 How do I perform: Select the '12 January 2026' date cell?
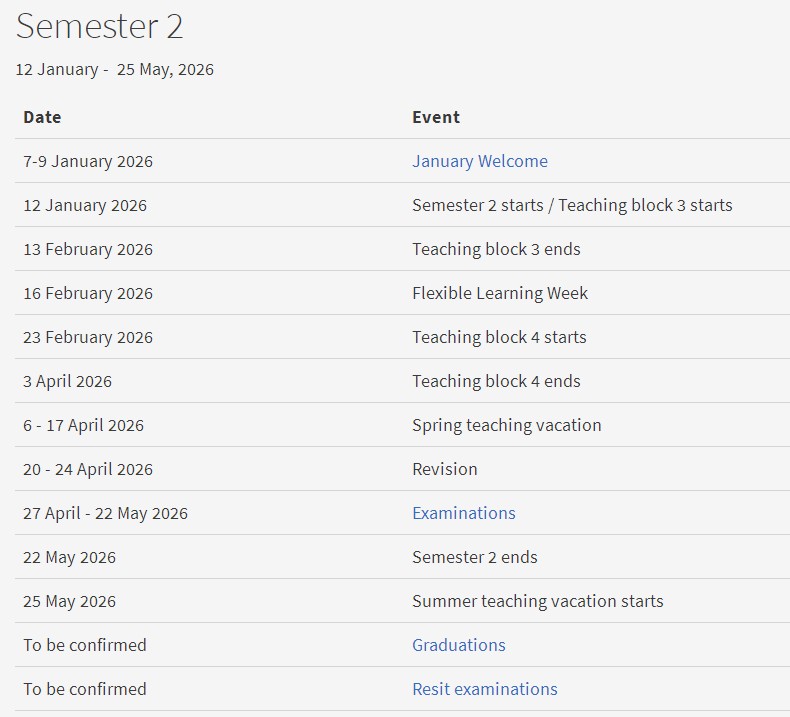pos(85,205)
